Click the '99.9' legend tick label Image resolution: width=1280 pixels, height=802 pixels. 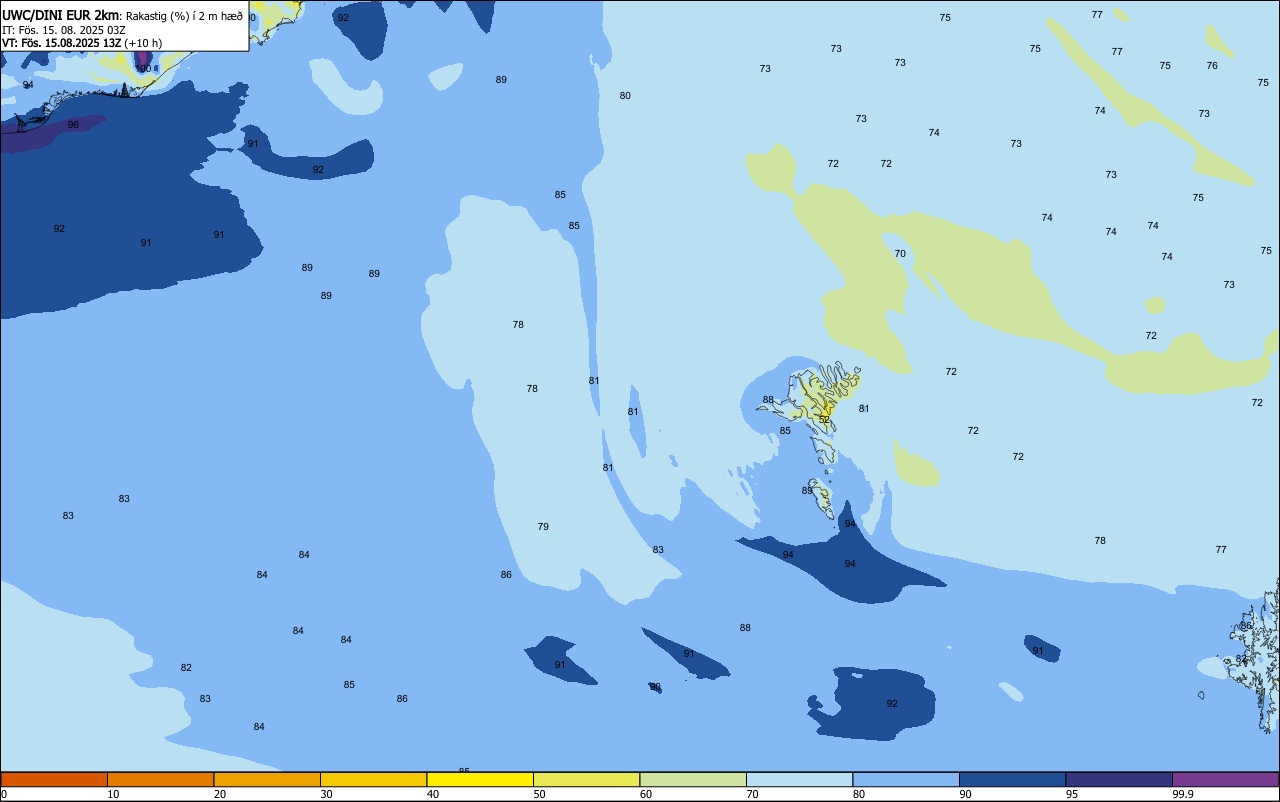(x=1183, y=794)
